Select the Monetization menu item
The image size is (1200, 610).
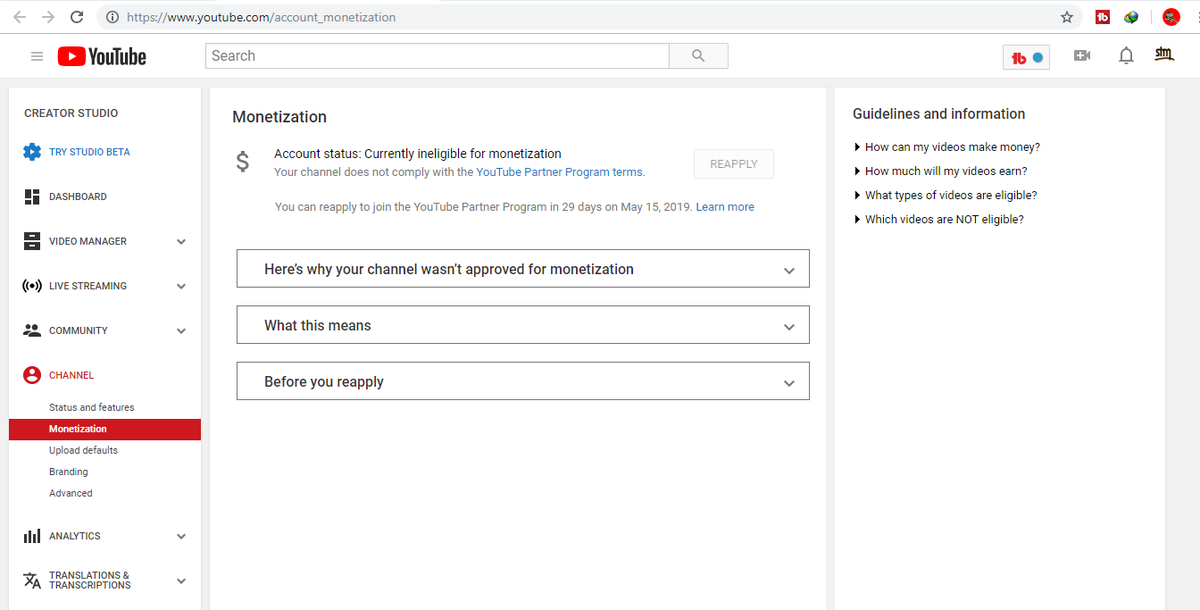point(105,429)
